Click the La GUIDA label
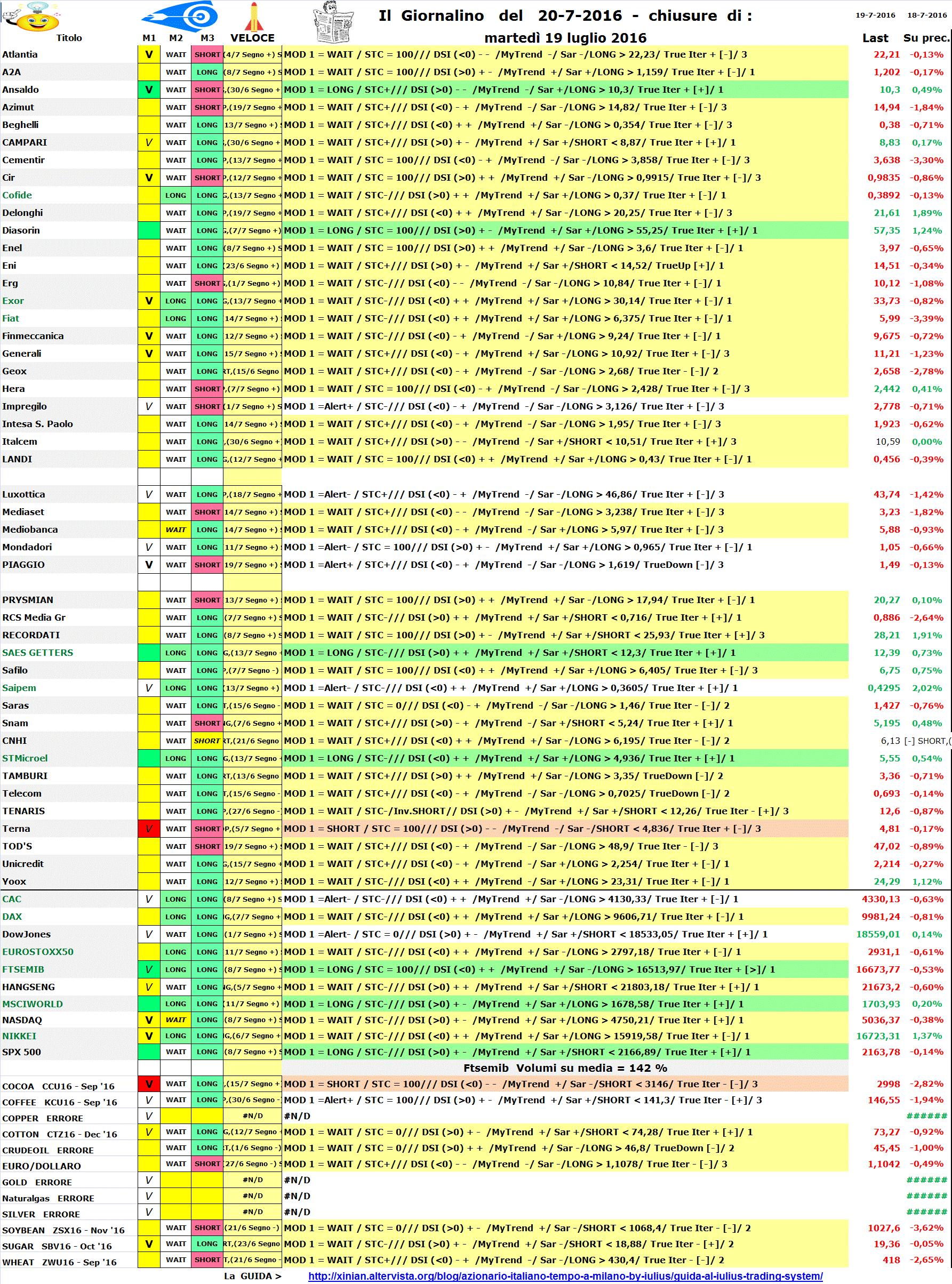 click(x=252, y=1275)
